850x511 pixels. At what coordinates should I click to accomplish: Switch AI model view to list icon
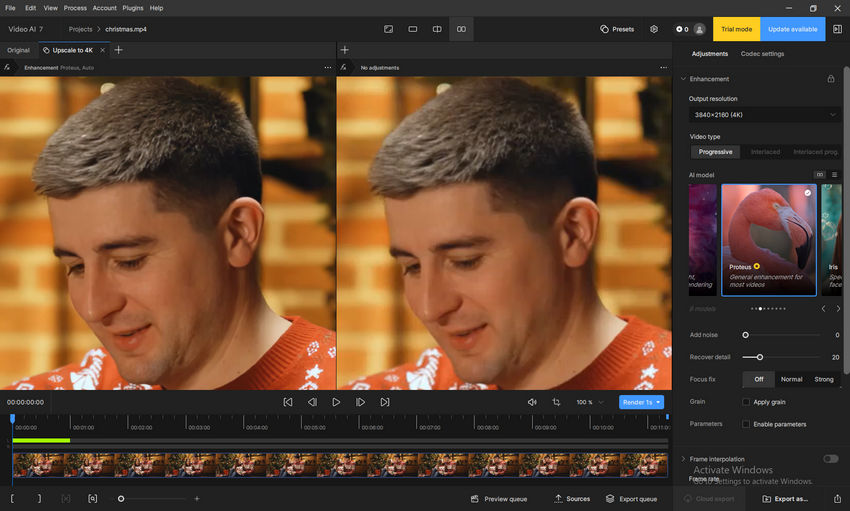[834, 174]
